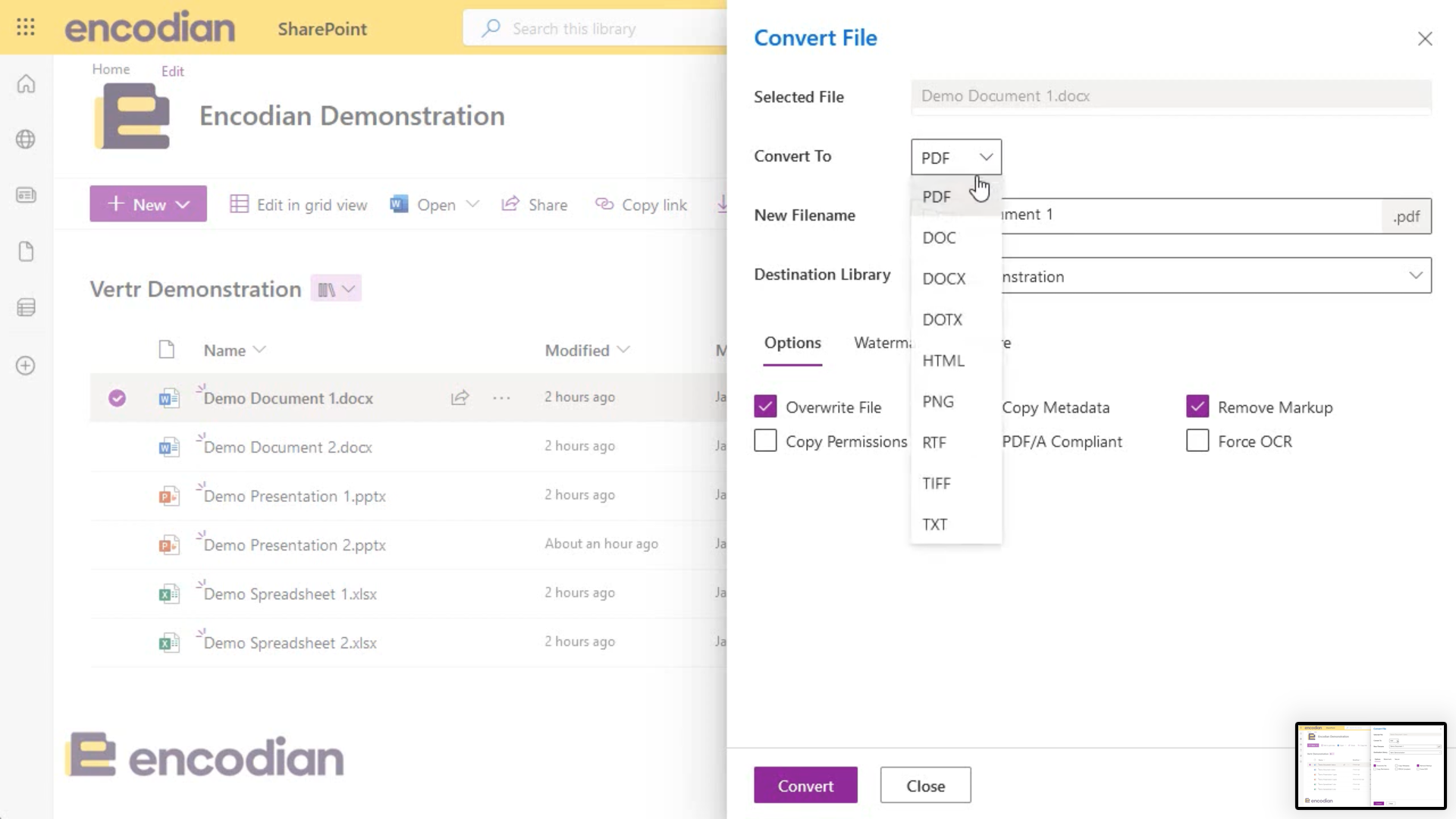
Task: Open Demo Document 2.docx file name
Action: (x=288, y=447)
